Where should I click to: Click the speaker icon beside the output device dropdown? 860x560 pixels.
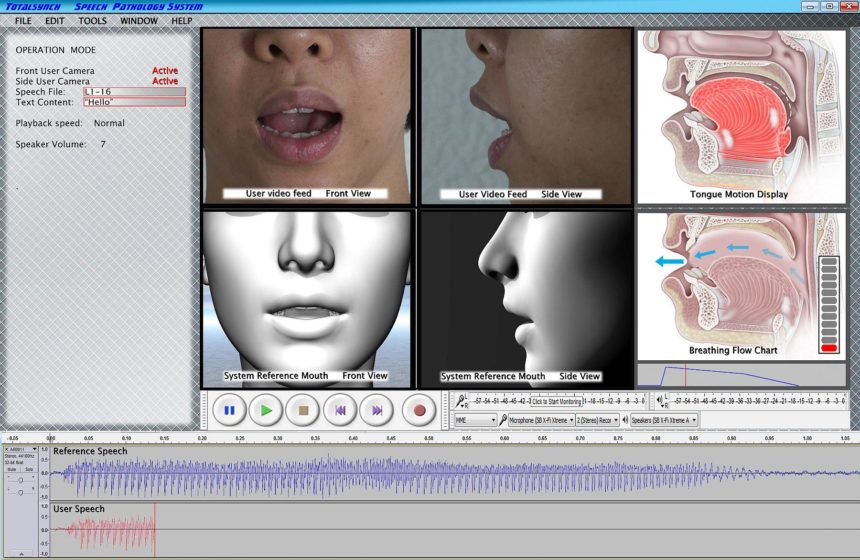pyautogui.click(x=625, y=420)
